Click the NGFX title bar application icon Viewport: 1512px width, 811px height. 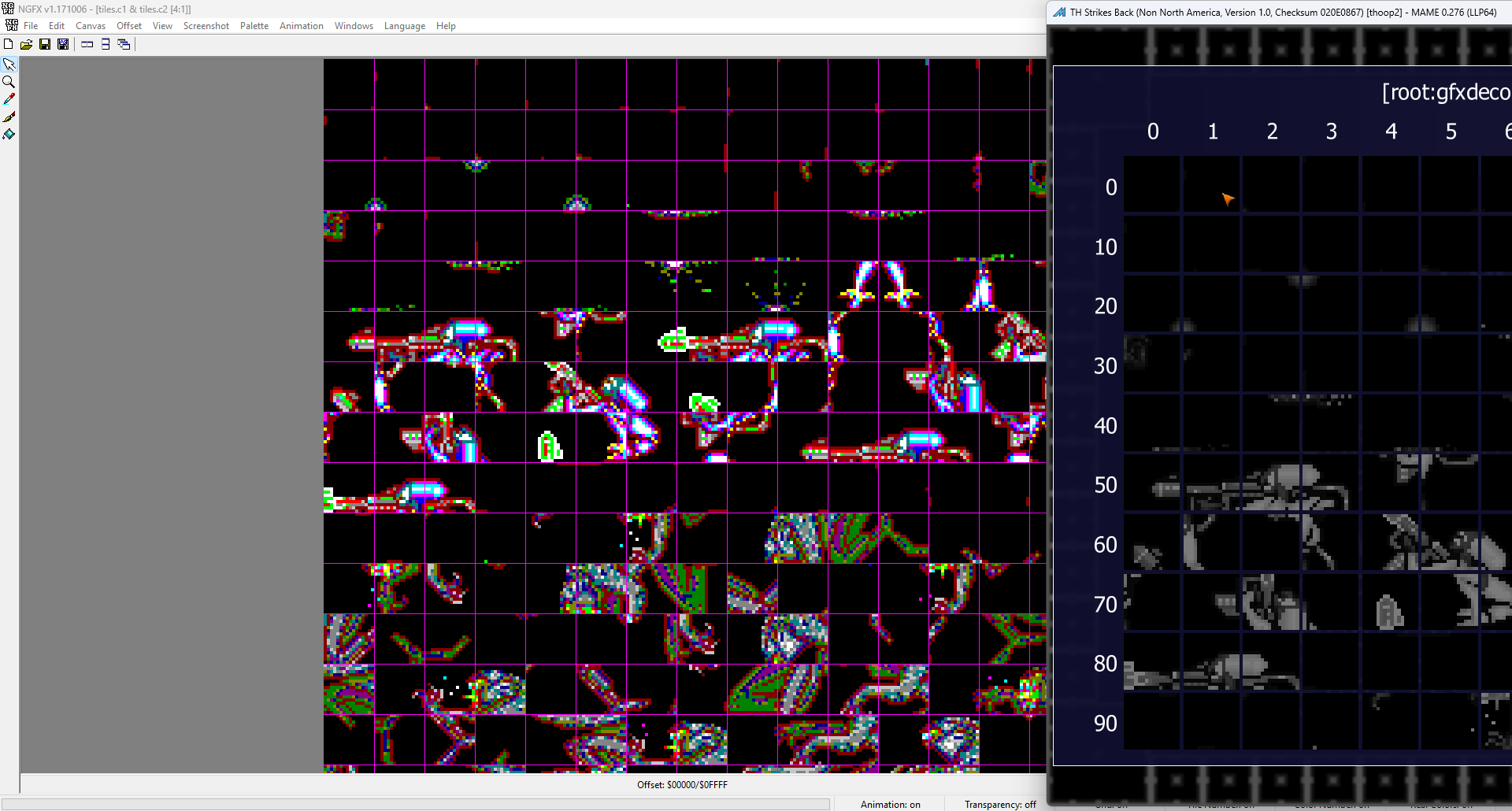8,9
